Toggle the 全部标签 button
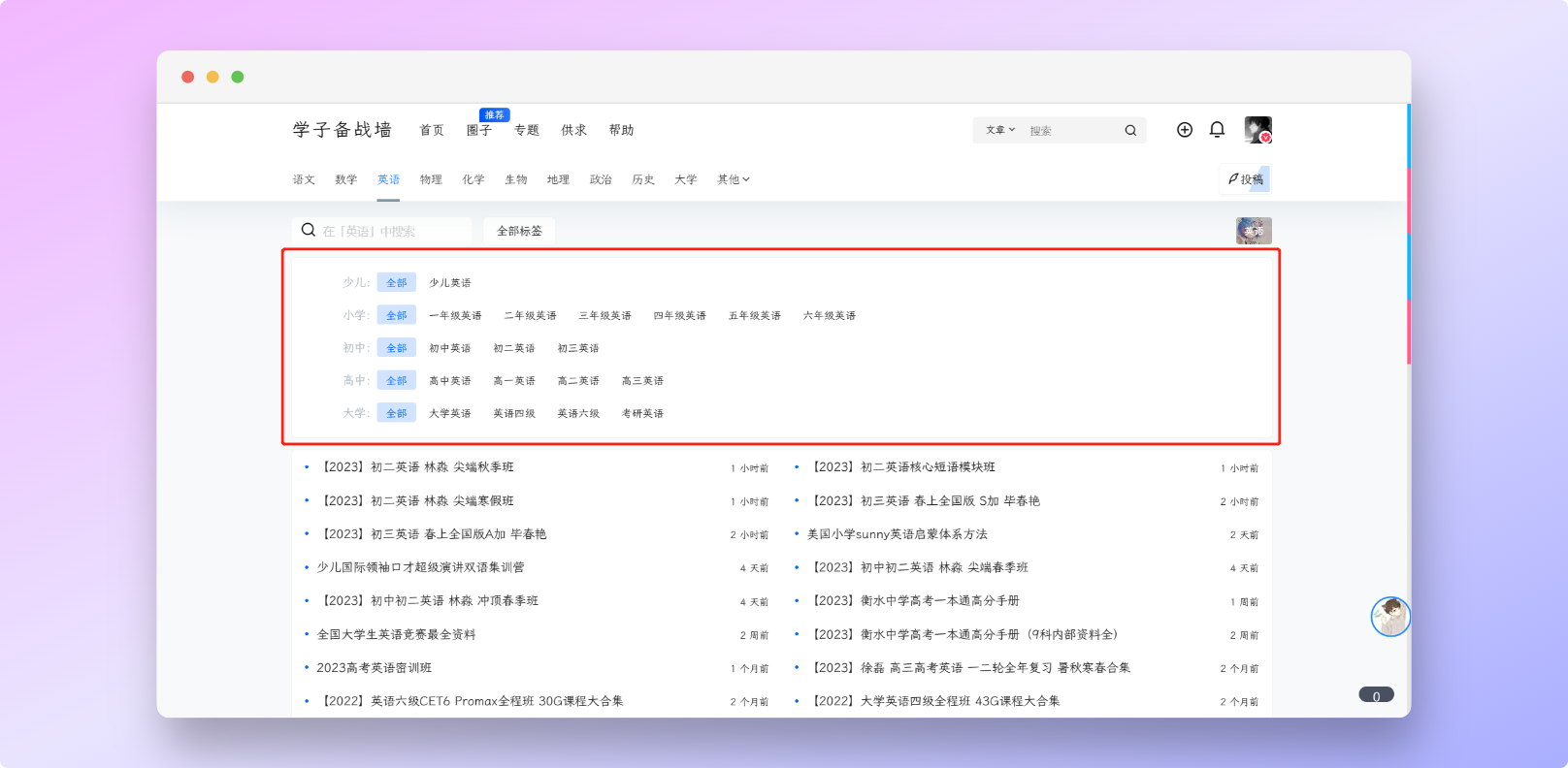The width and height of the screenshot is (1568, 768). pos(519,231)
